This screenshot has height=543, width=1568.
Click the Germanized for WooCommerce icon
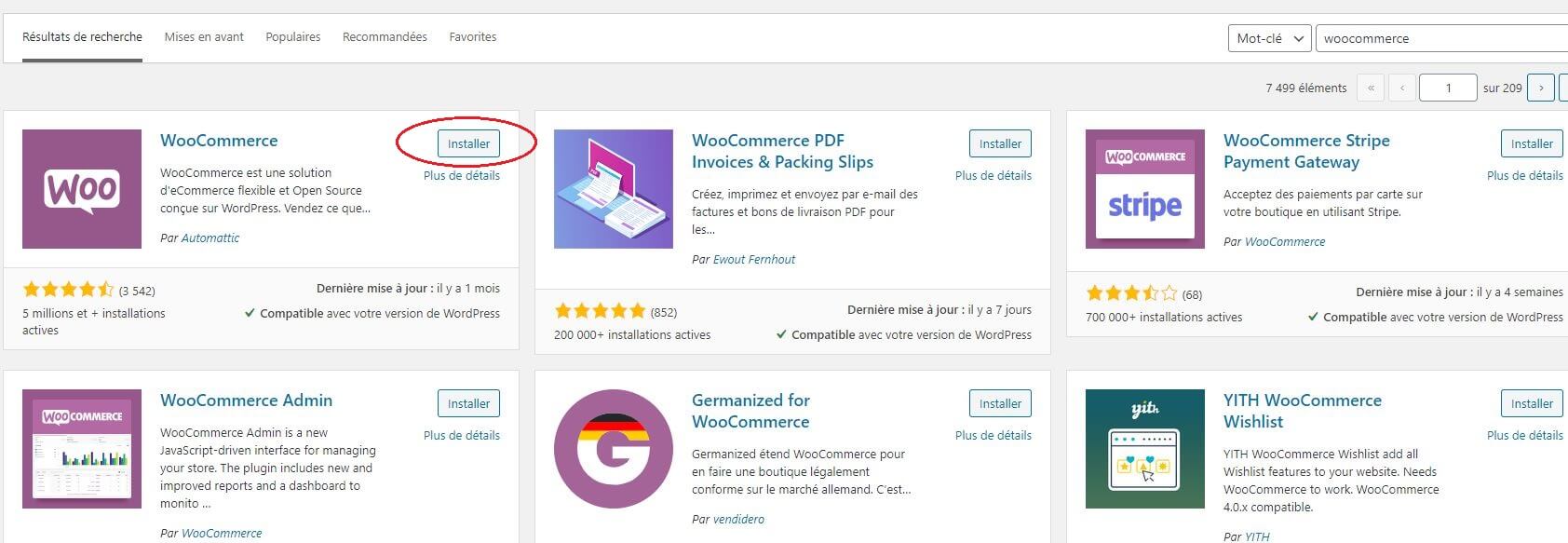pyautogui.click(x=613, y=449)
